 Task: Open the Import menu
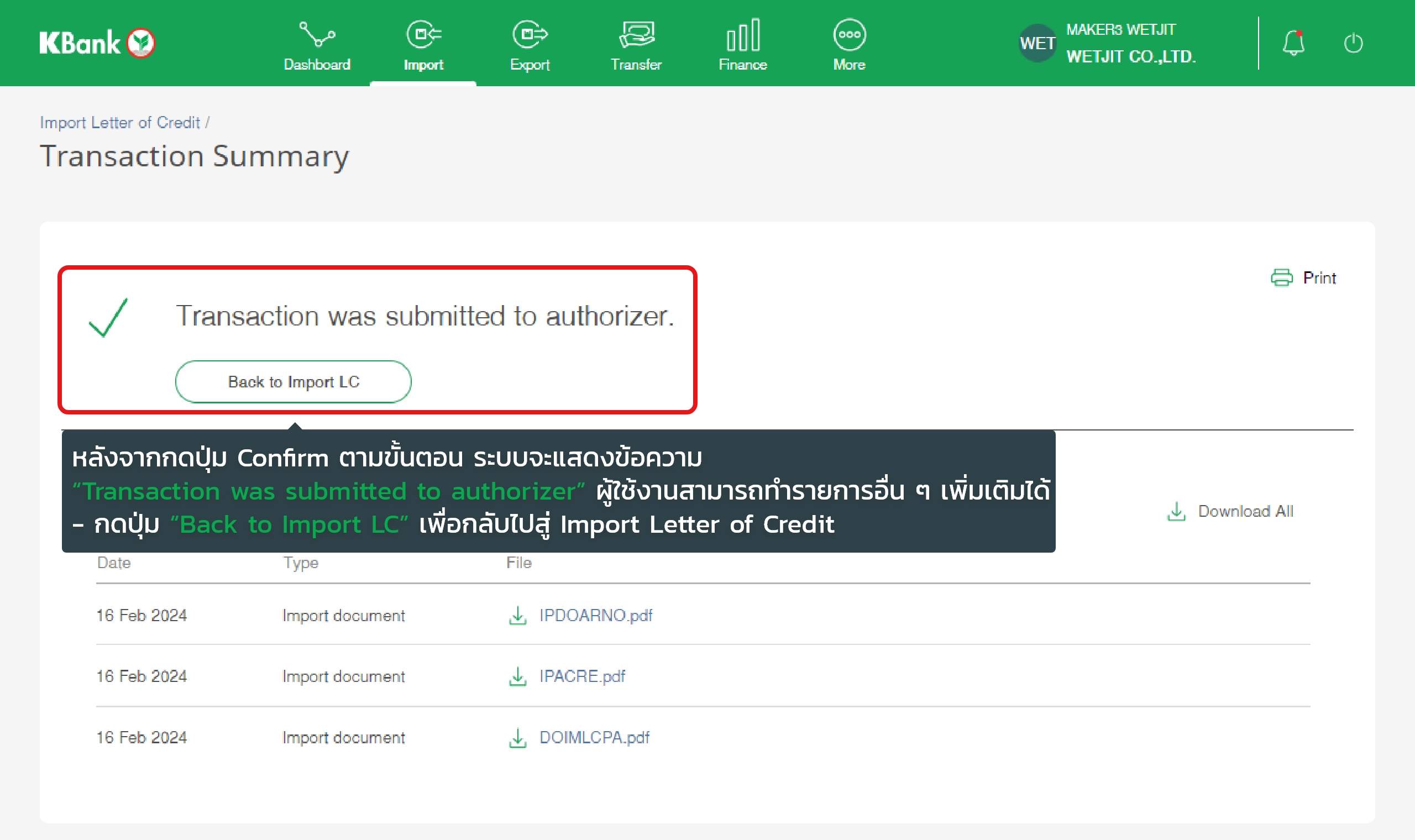(423, 45)
